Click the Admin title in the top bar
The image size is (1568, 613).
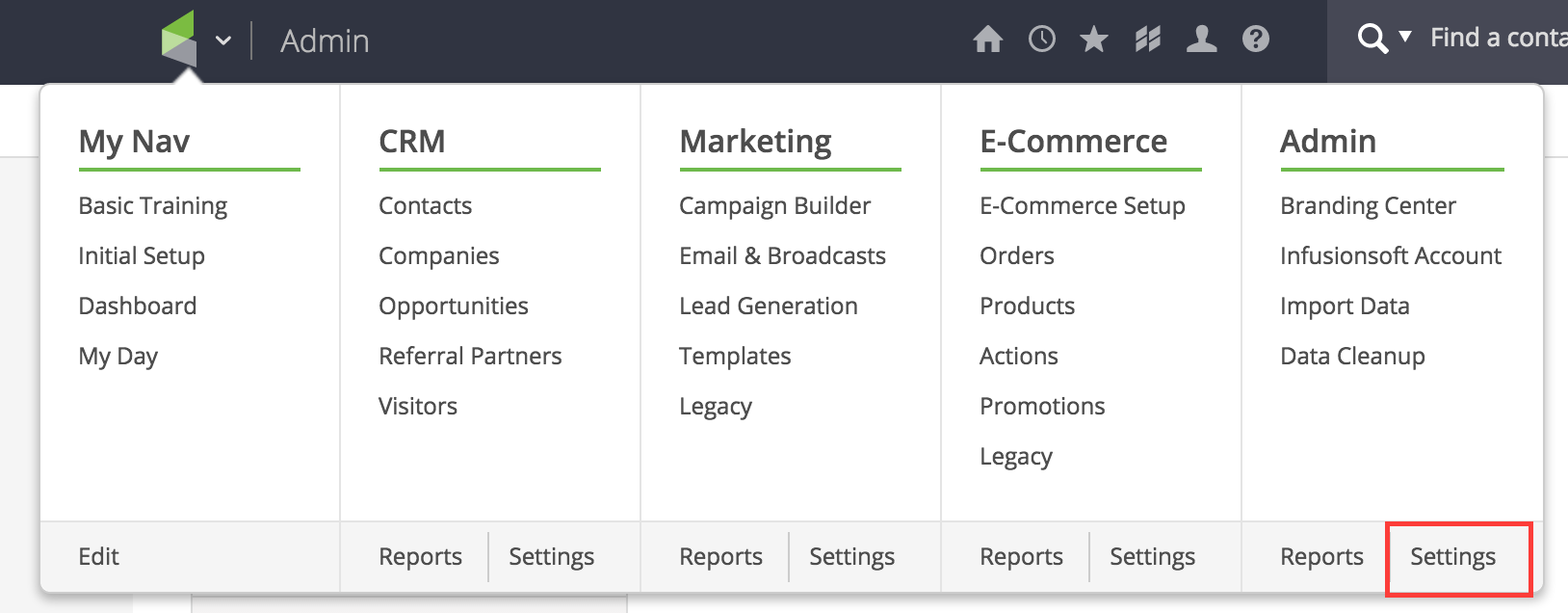[x=326, y=41]
